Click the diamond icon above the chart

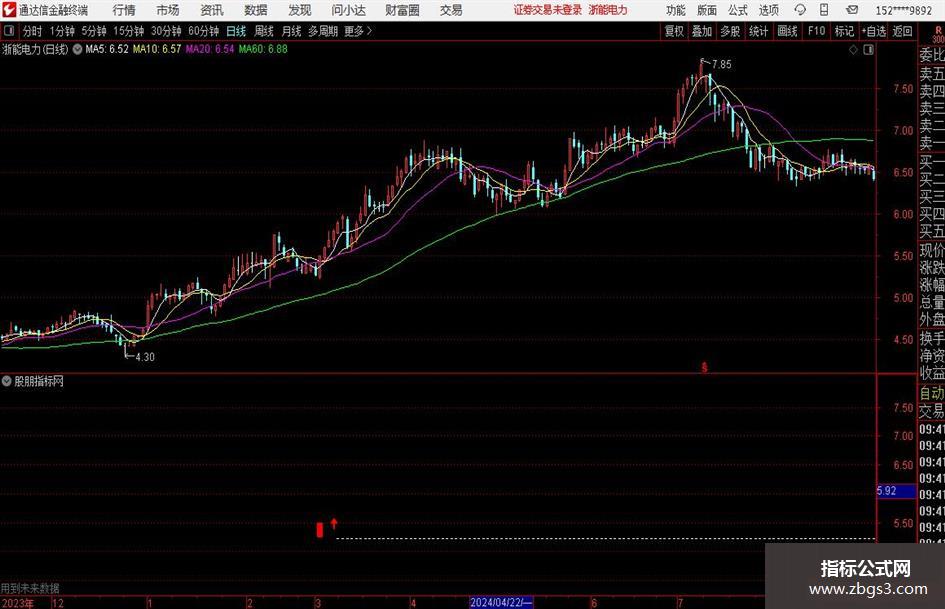point(853,50)
